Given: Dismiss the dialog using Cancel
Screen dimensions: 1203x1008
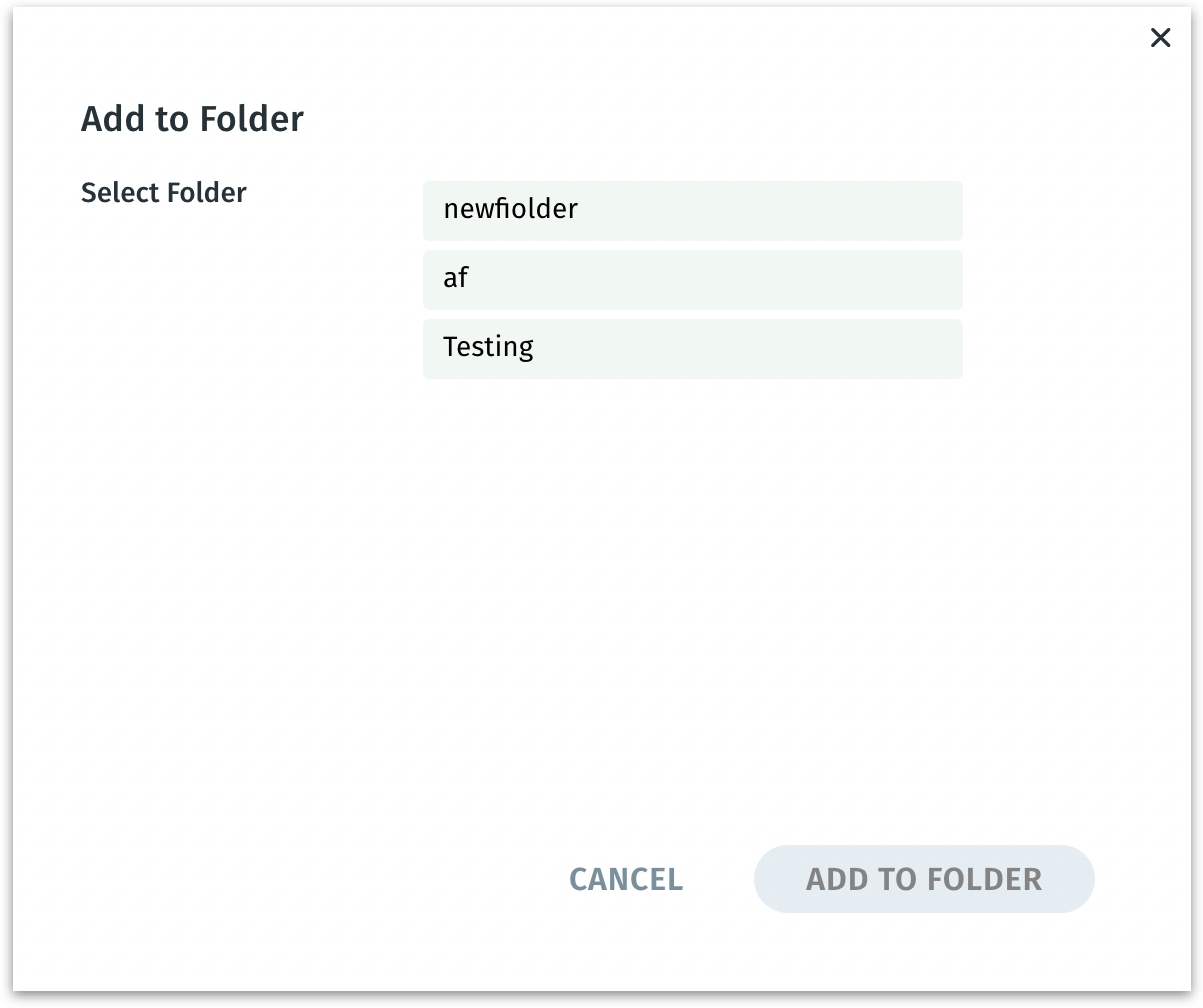Looking at the screenshot, I should [x=626, y=879].
